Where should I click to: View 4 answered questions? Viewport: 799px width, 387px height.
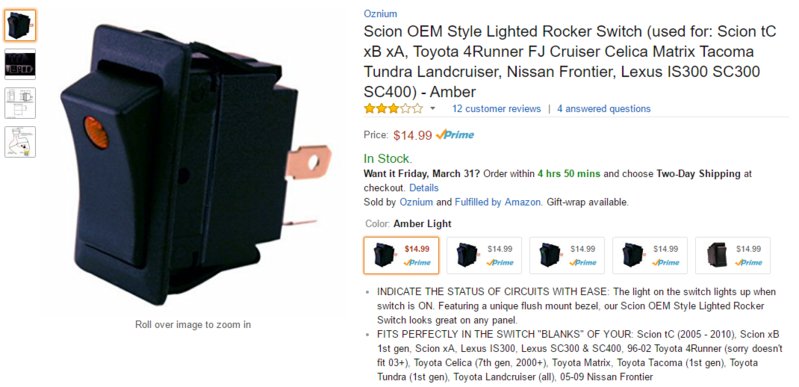[x=603, y=109]
